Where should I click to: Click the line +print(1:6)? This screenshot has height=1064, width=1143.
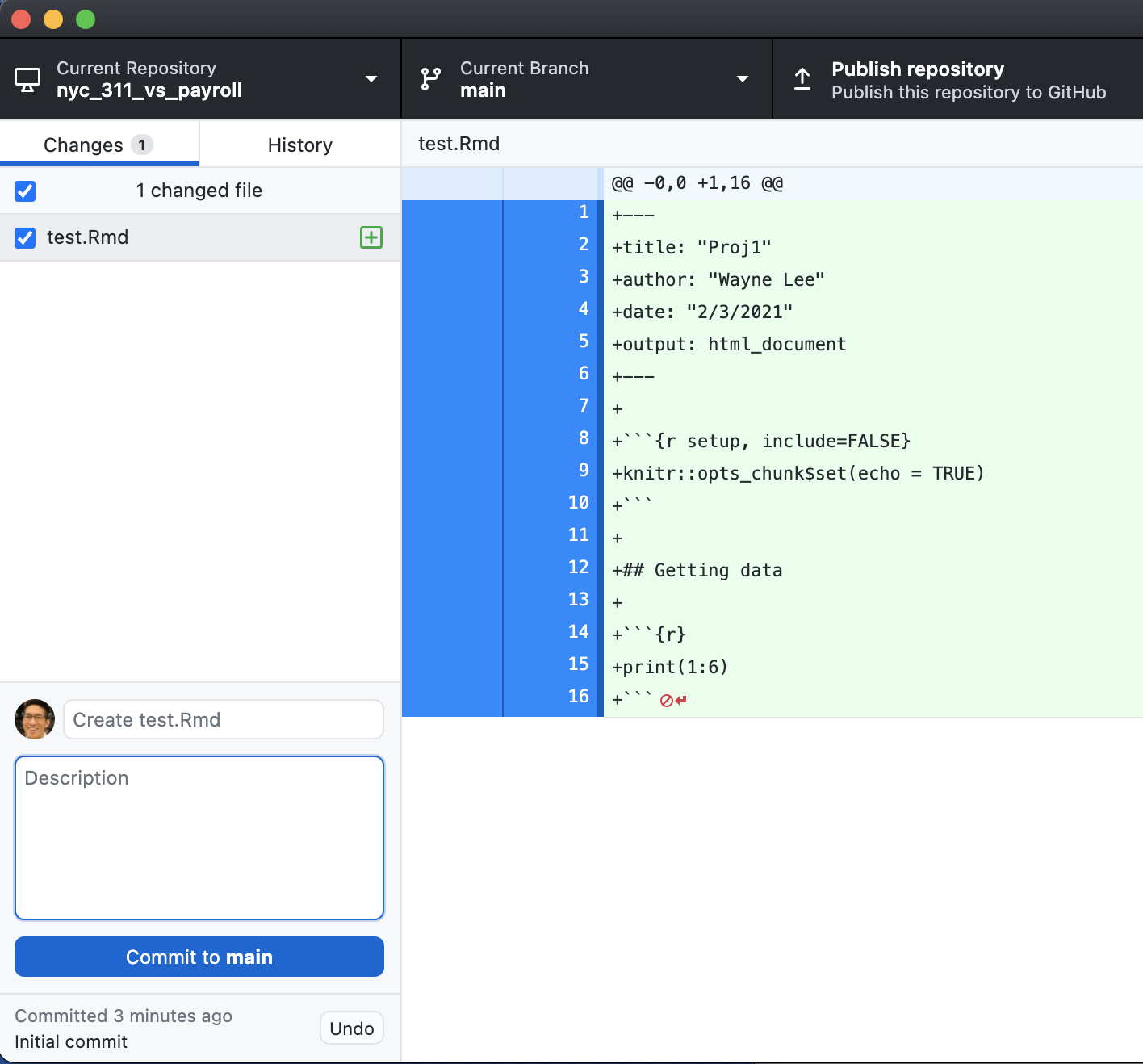(x=670, y=668)
